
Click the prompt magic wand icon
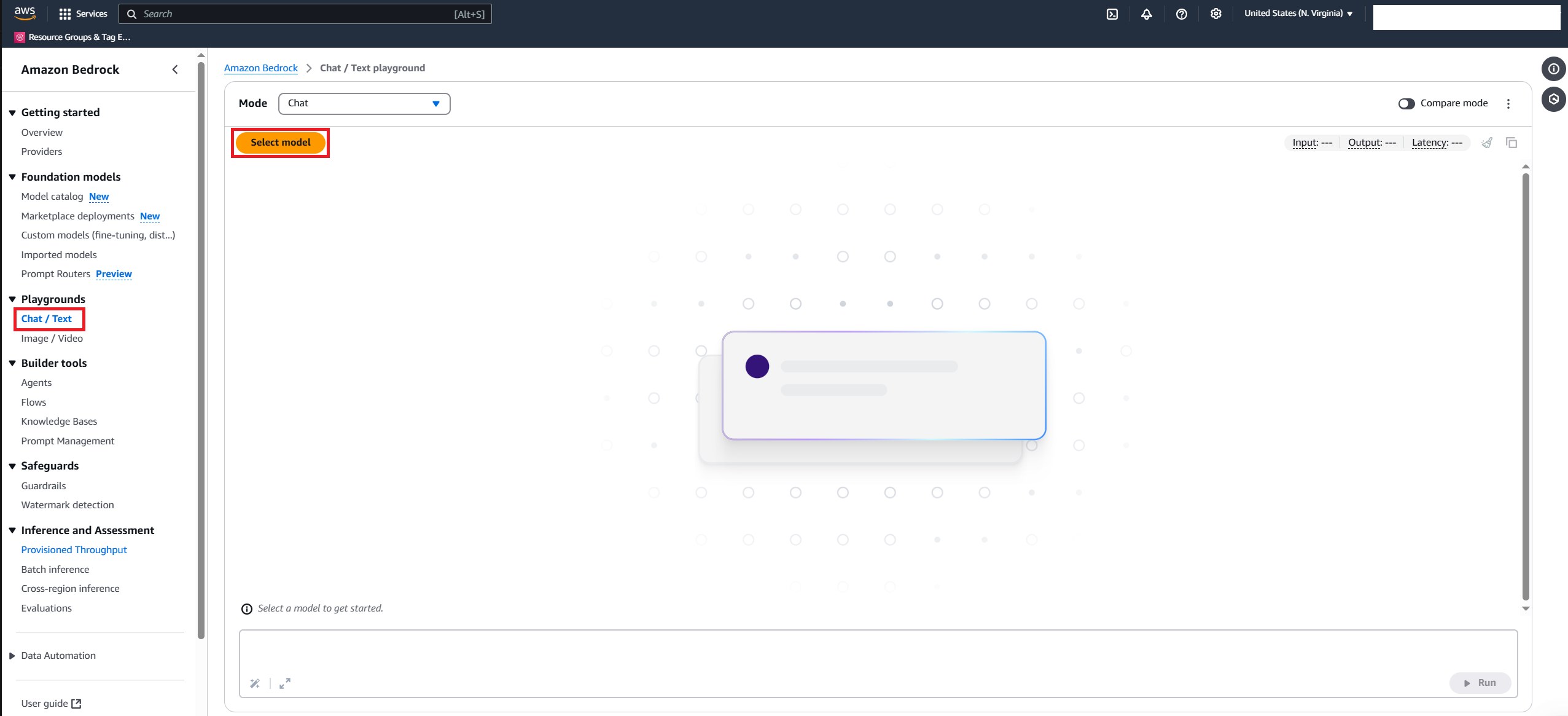pos(255,683)
